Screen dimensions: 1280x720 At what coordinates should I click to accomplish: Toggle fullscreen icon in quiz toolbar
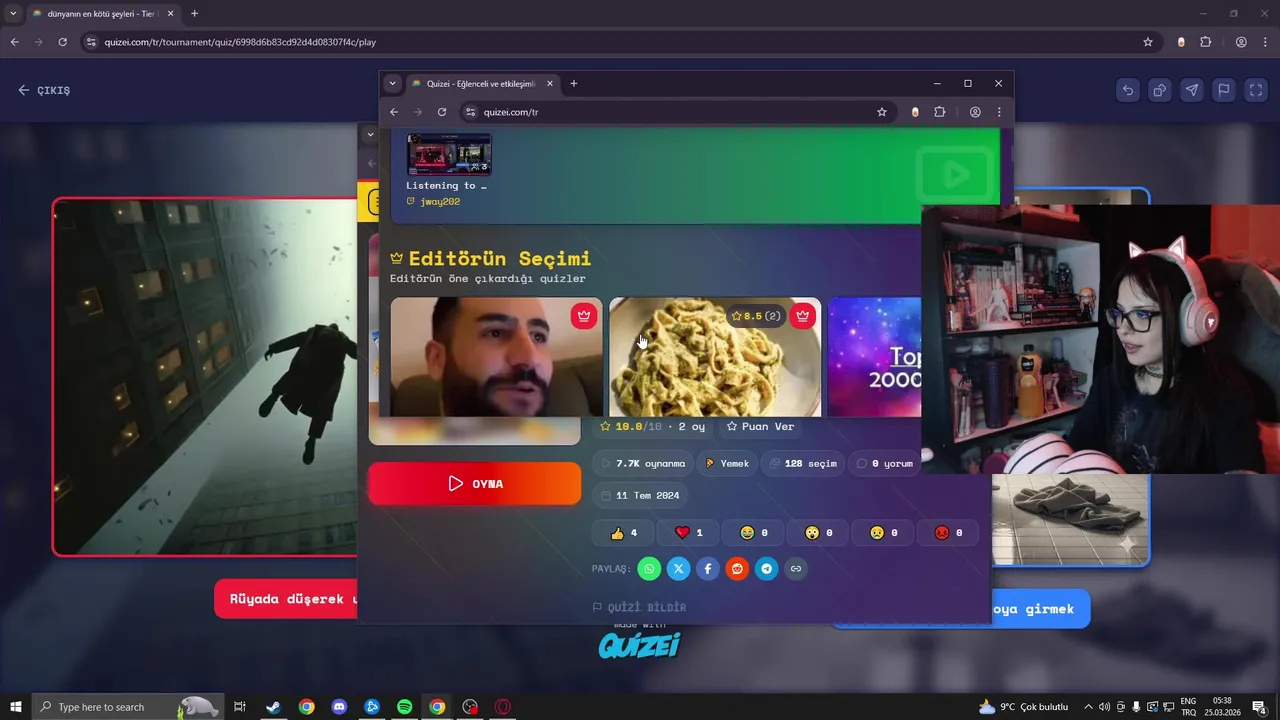click(x=1256, y=90)
